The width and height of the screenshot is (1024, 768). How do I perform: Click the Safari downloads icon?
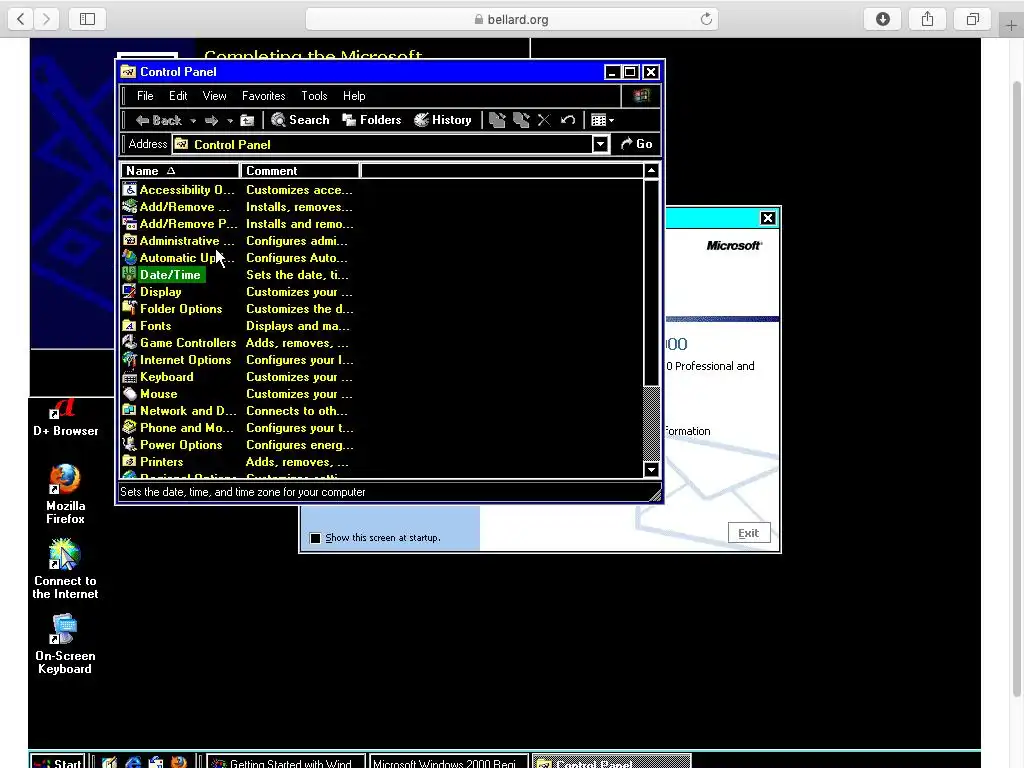[883, 19]
